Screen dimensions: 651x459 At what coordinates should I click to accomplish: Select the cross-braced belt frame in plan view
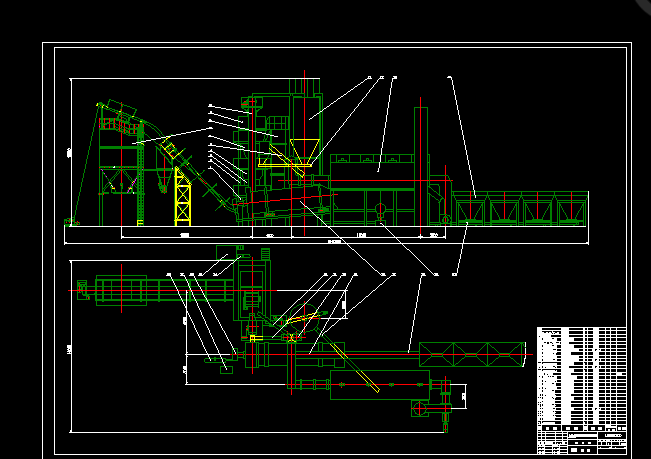[x=471, y=354]
